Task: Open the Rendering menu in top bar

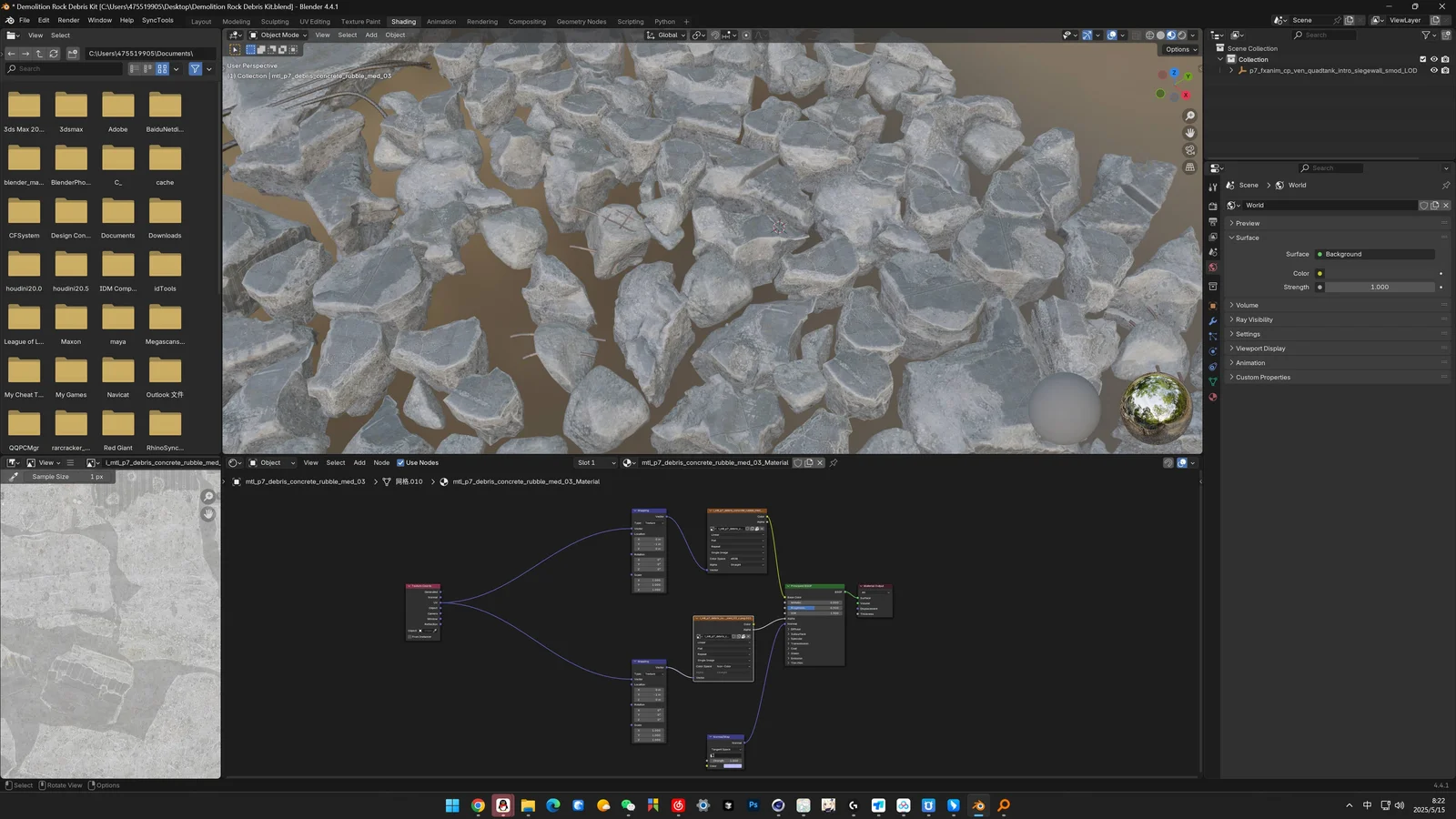Action: point(481,21)
